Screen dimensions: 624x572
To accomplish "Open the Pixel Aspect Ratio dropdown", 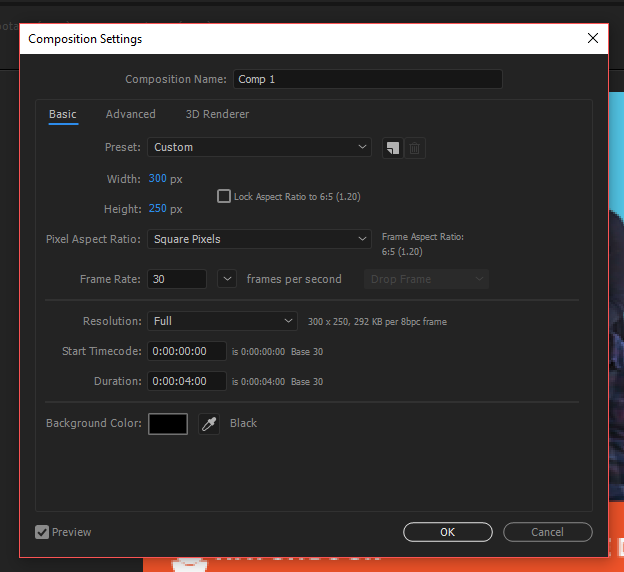I will coord(259,239).
